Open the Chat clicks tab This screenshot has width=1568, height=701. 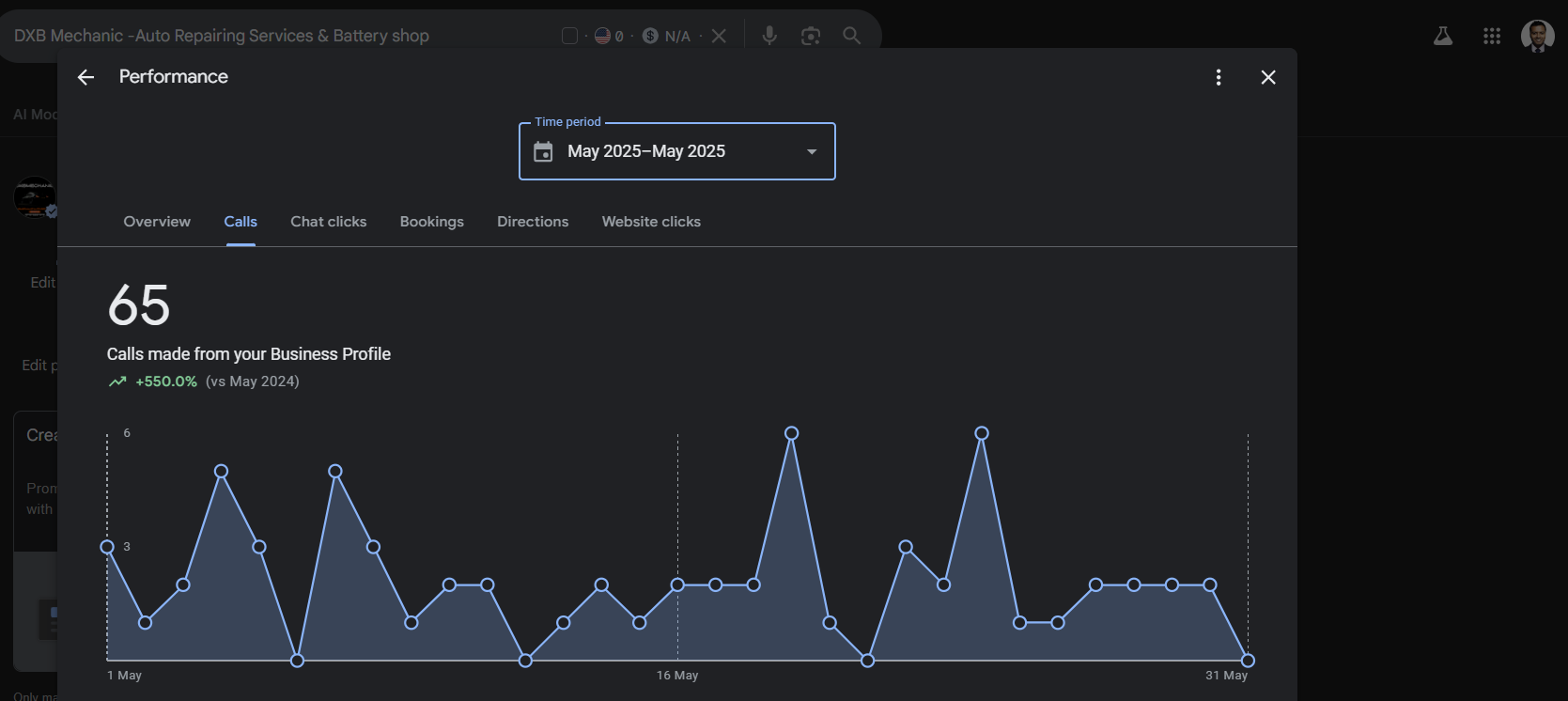coord(329,222)
